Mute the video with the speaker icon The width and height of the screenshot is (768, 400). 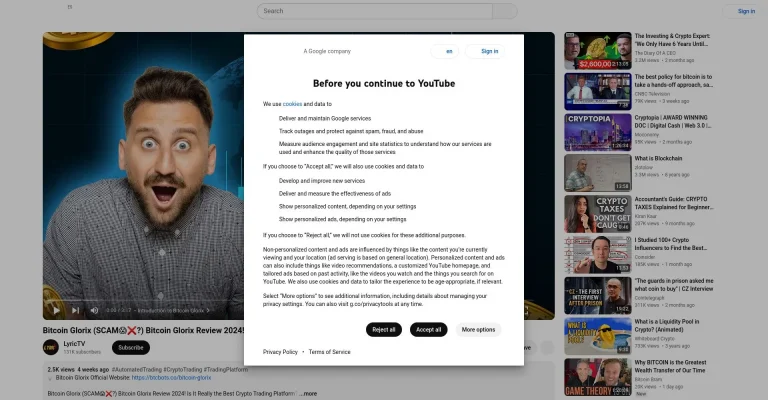[95, 310]
